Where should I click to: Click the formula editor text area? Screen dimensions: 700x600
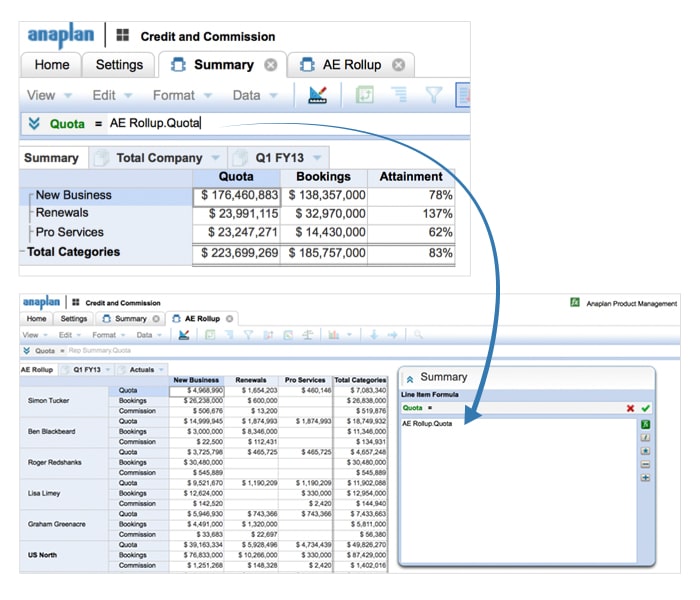pyautogui.click(x=519, y=489)
